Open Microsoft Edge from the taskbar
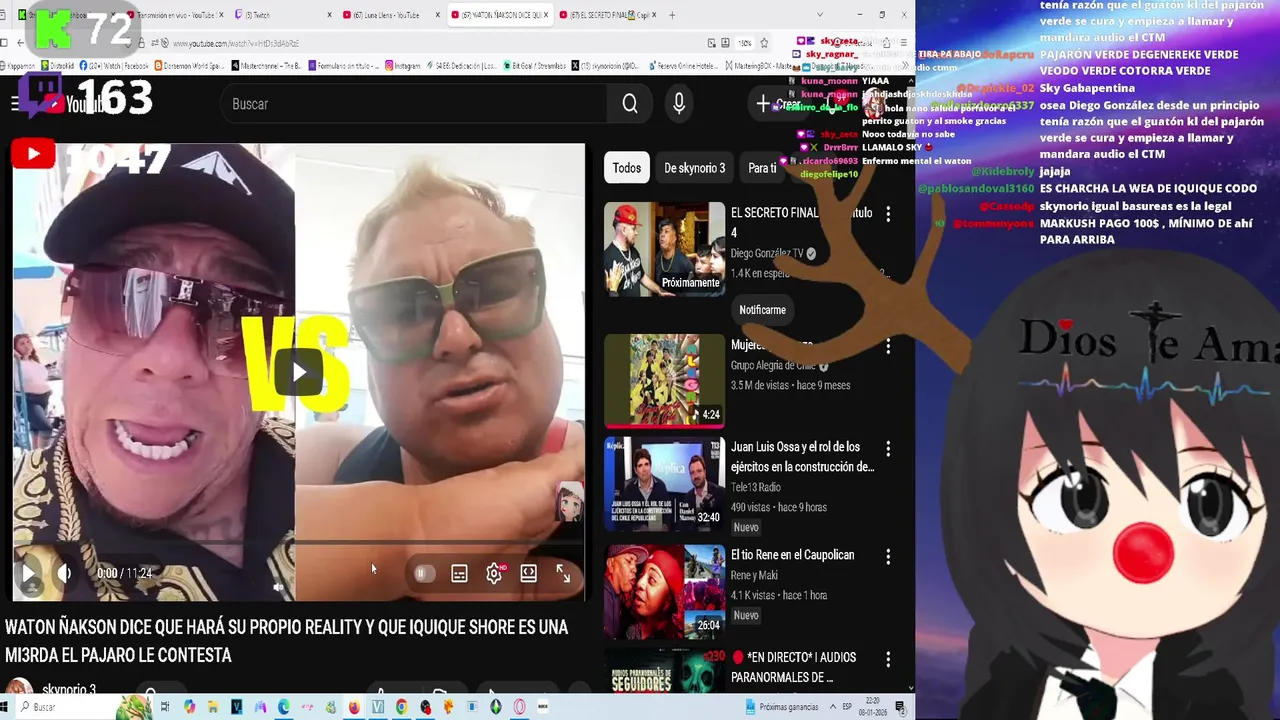Image resolution: width=1280 pixels, height=720 pixels. (x=284, y=707)
